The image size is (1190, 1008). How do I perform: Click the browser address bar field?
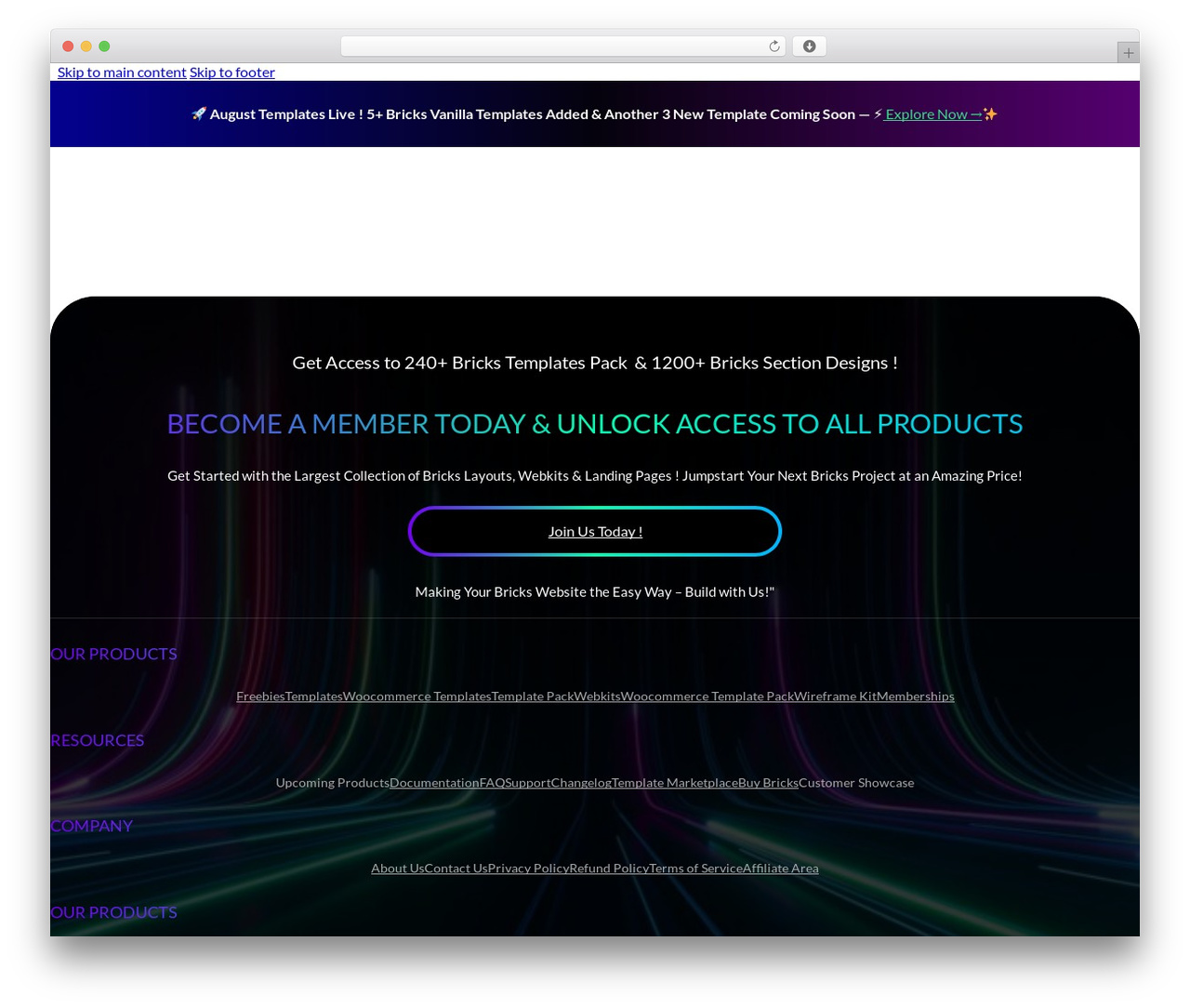click(x=563, y=46)
